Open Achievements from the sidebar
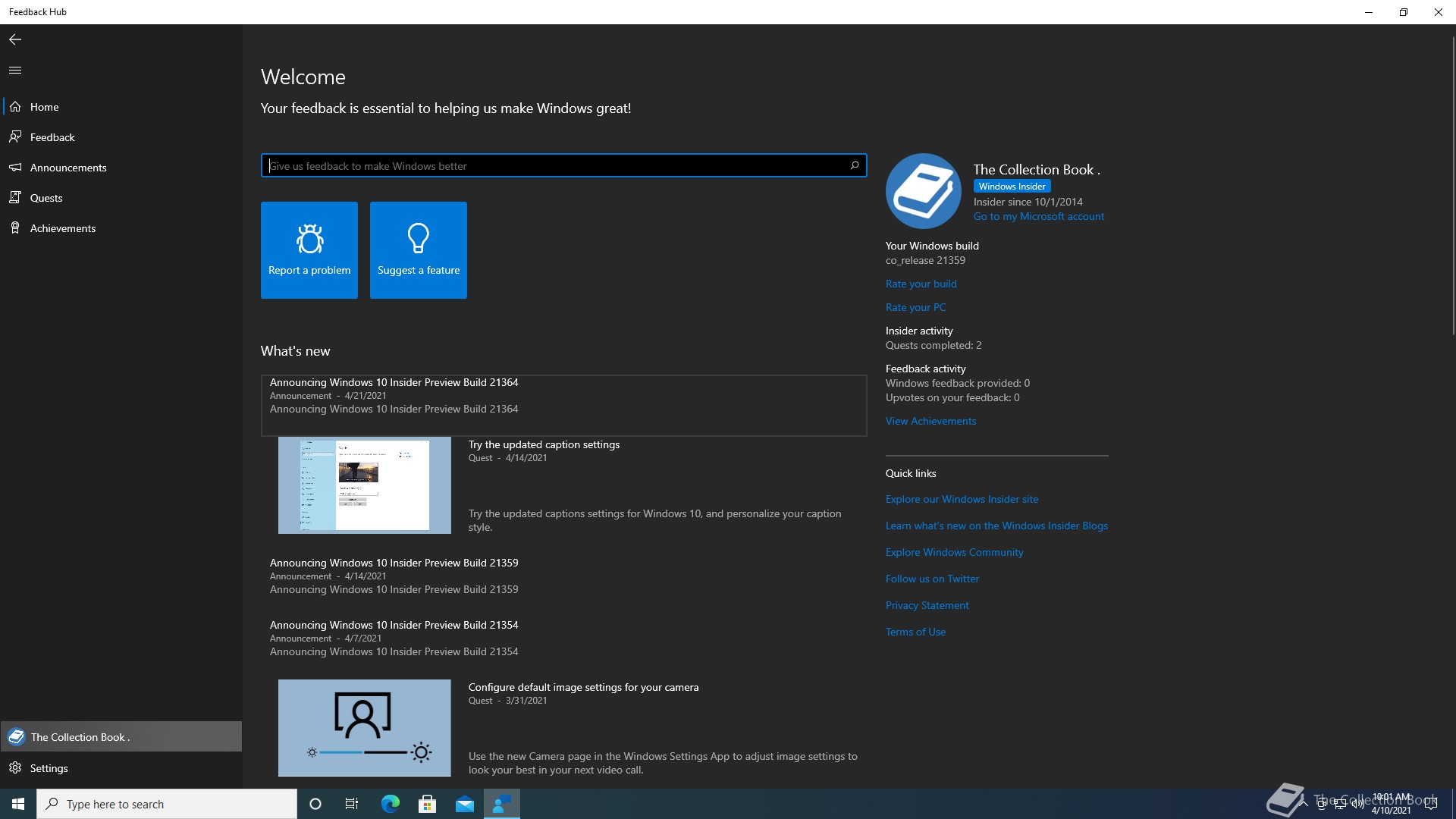The width and height of the screenshot is (1456, 819). pos(121,228)
